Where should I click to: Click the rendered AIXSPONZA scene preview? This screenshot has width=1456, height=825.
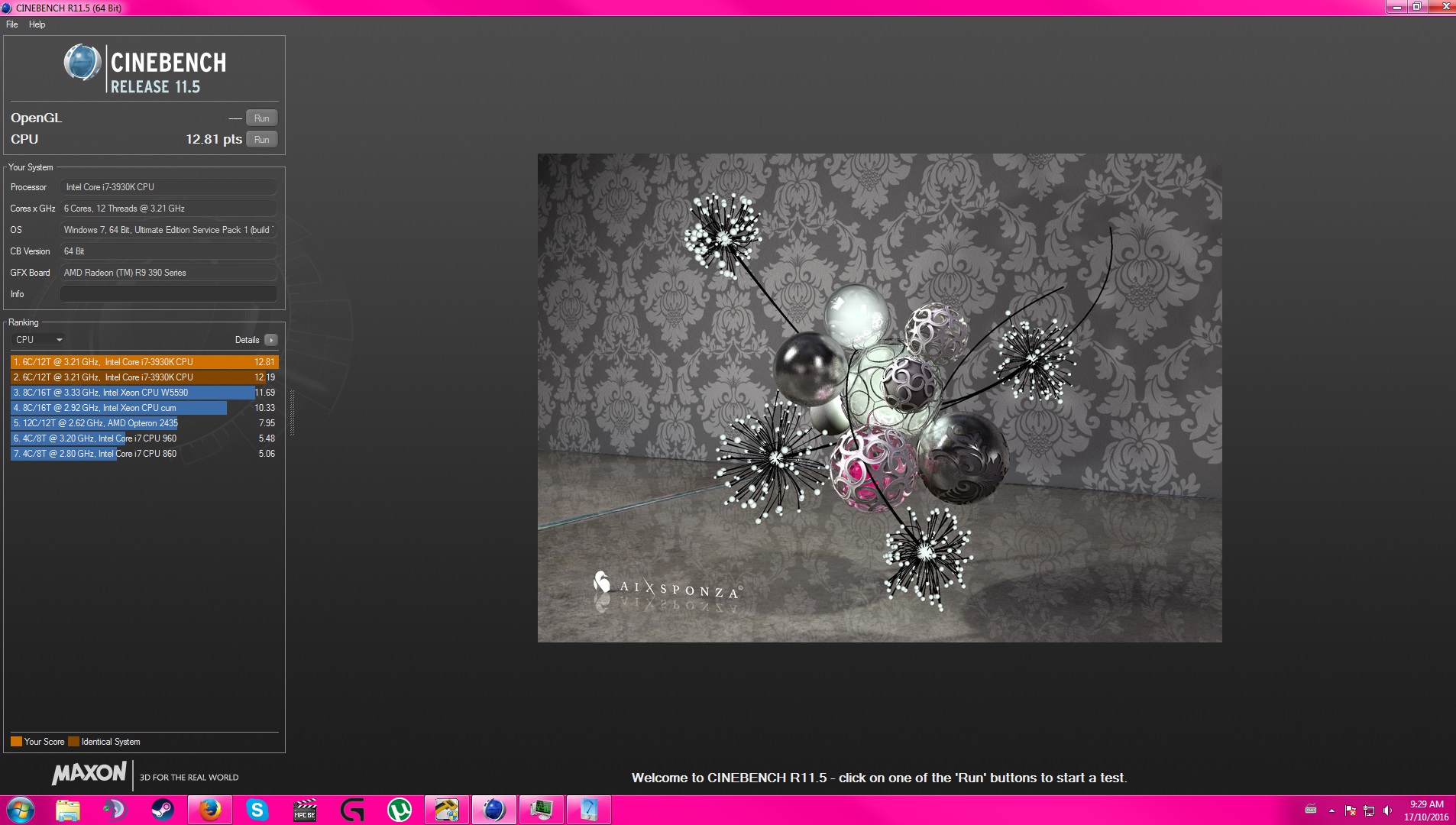tap(879, 398)
